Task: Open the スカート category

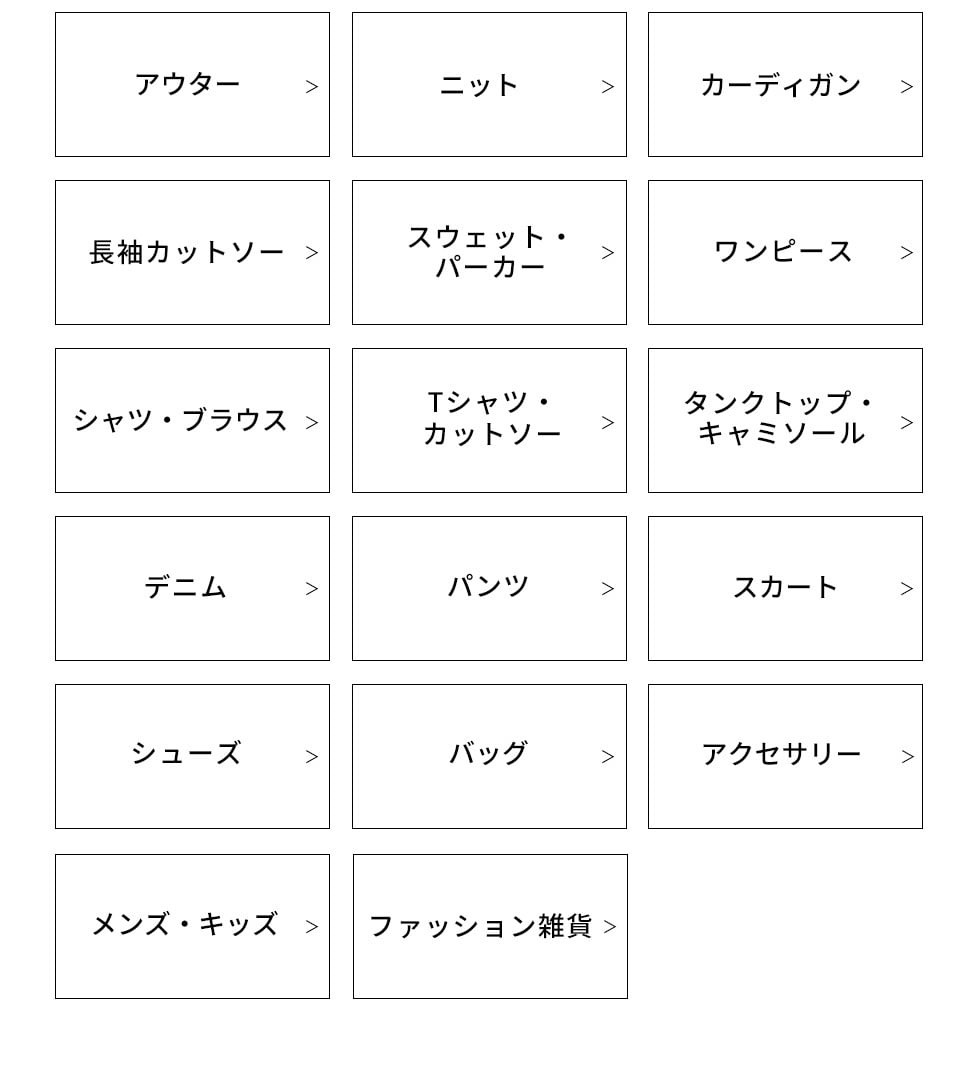Action: click(x=785, y=588)
